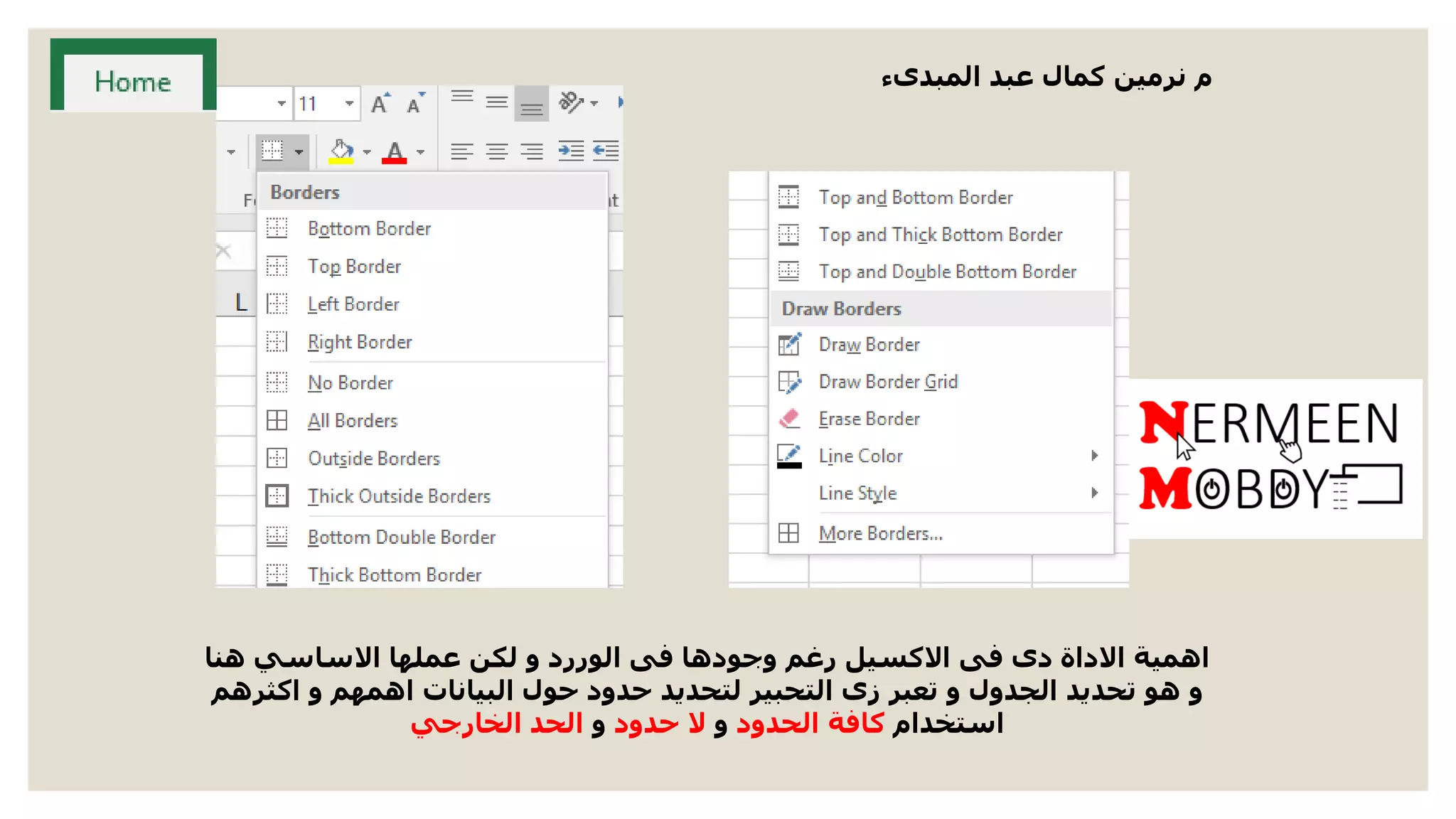Select Outside Borders option

[x=433, y=458]
